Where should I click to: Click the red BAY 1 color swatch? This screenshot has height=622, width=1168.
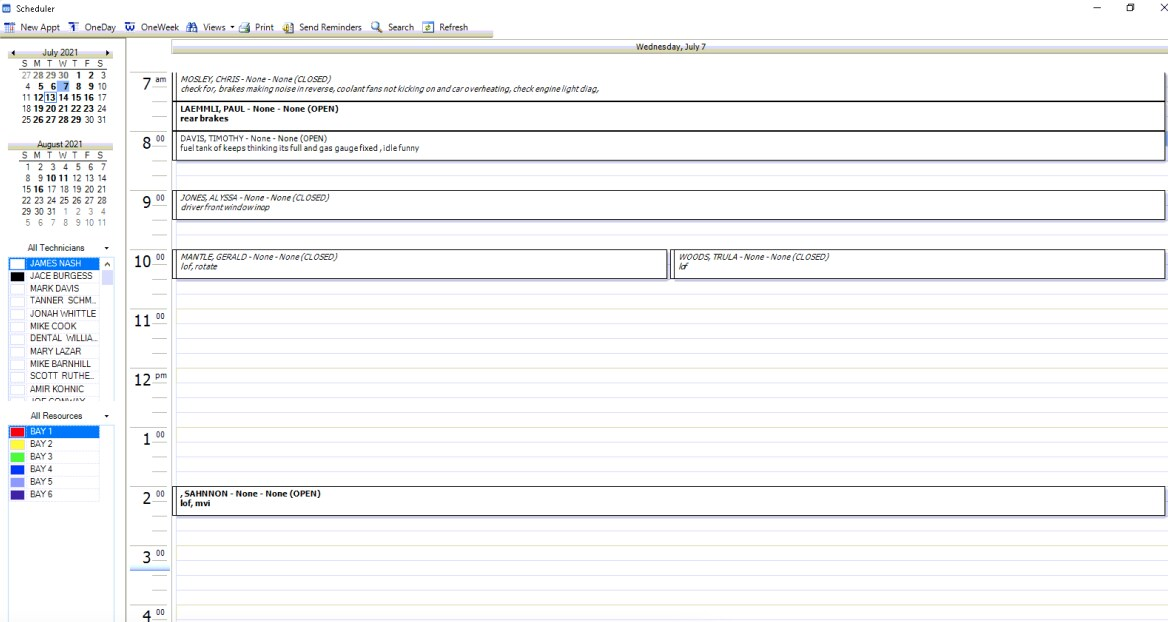[17, 432]
